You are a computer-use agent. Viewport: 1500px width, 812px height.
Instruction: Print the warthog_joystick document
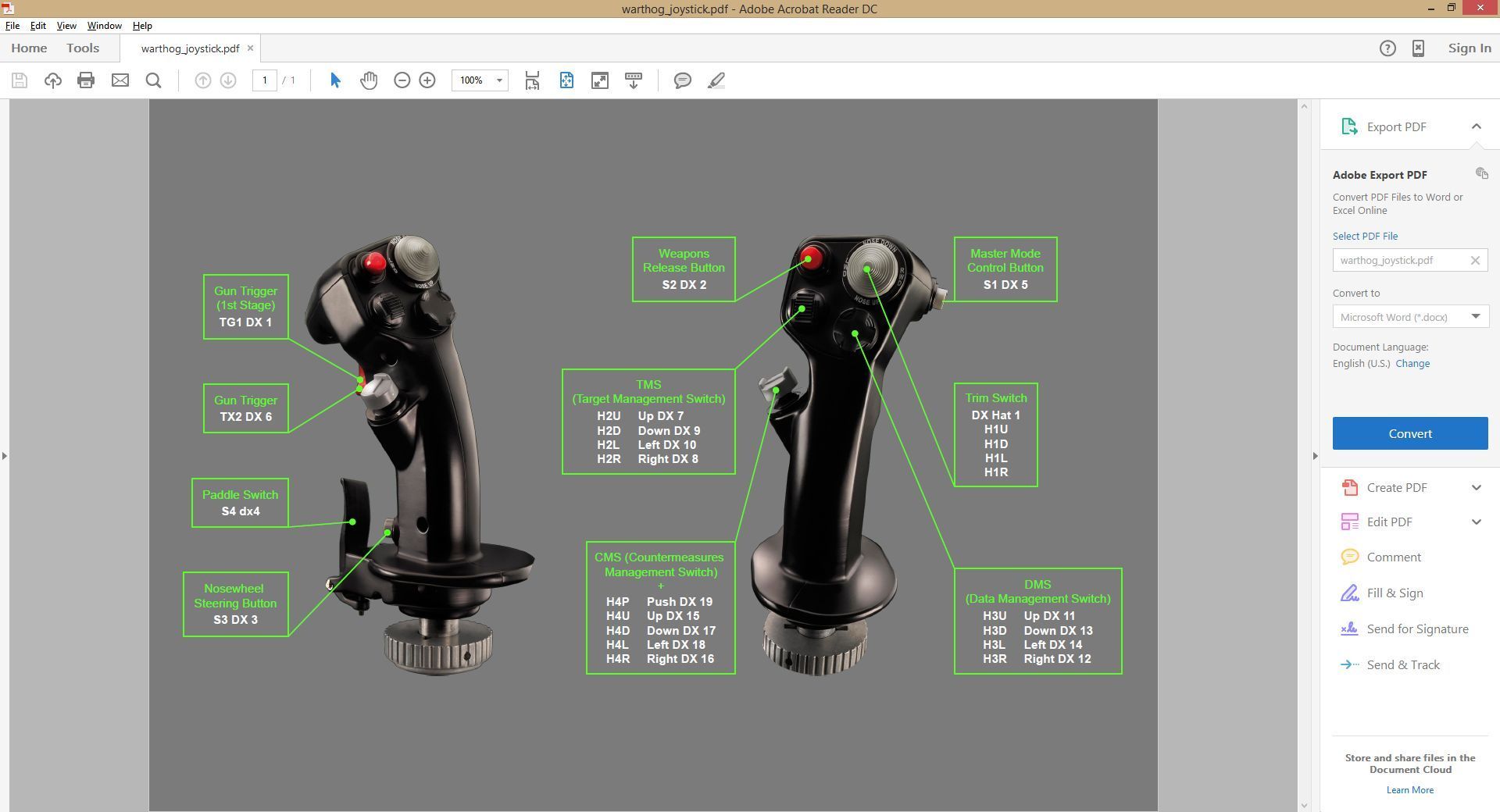(86, 80)
